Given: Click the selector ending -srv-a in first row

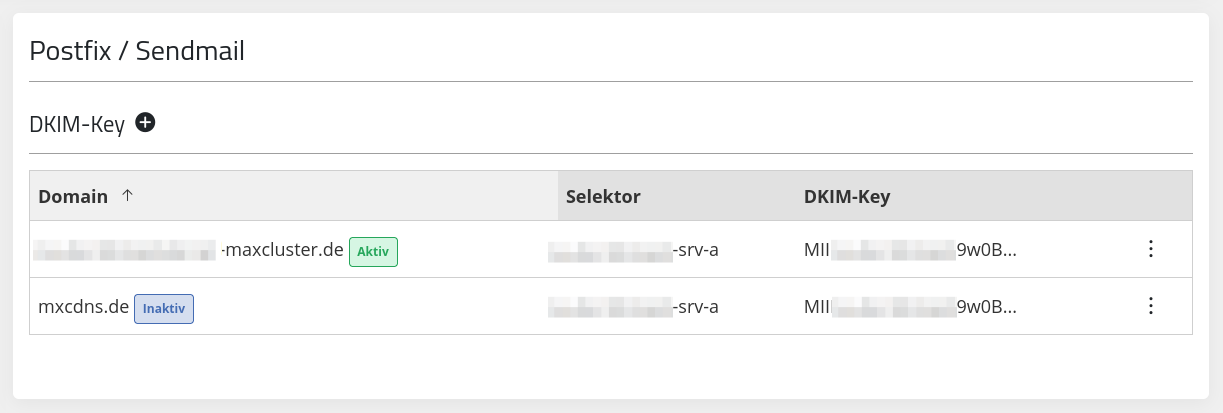Looking at the screenshot, I should point(633,249).
